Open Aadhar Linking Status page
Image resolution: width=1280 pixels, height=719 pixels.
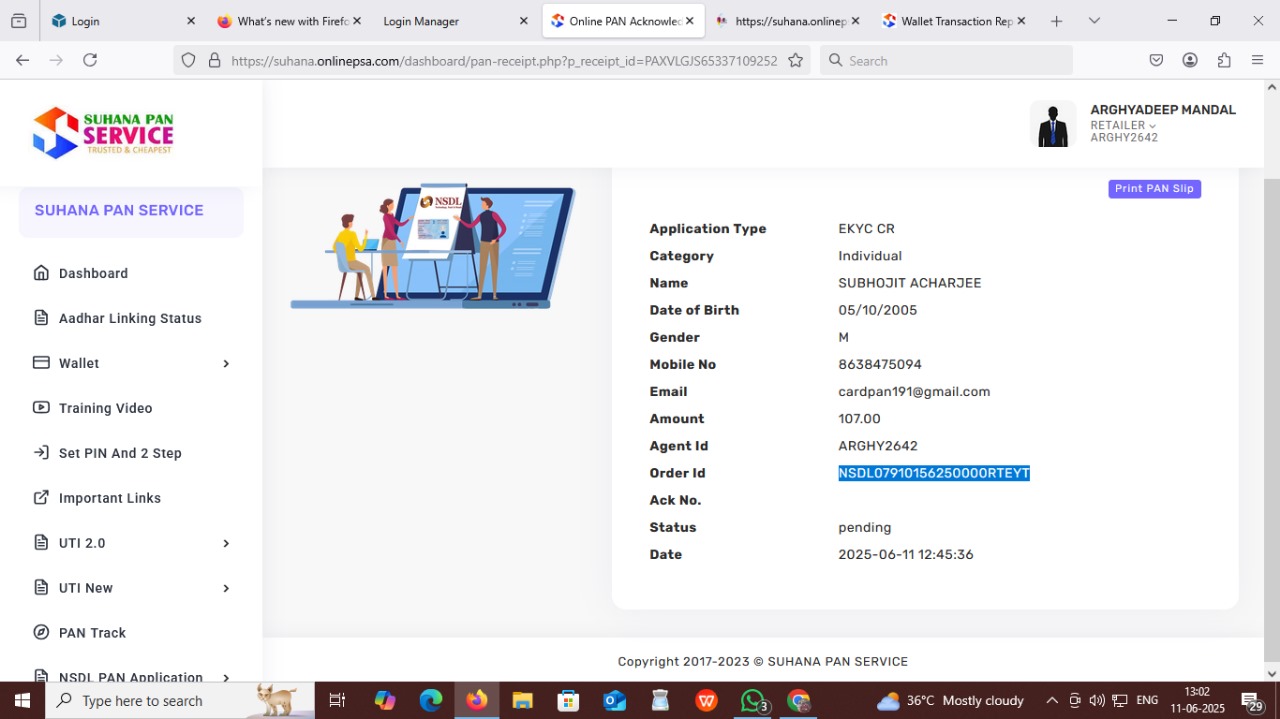tap(130, 318)
